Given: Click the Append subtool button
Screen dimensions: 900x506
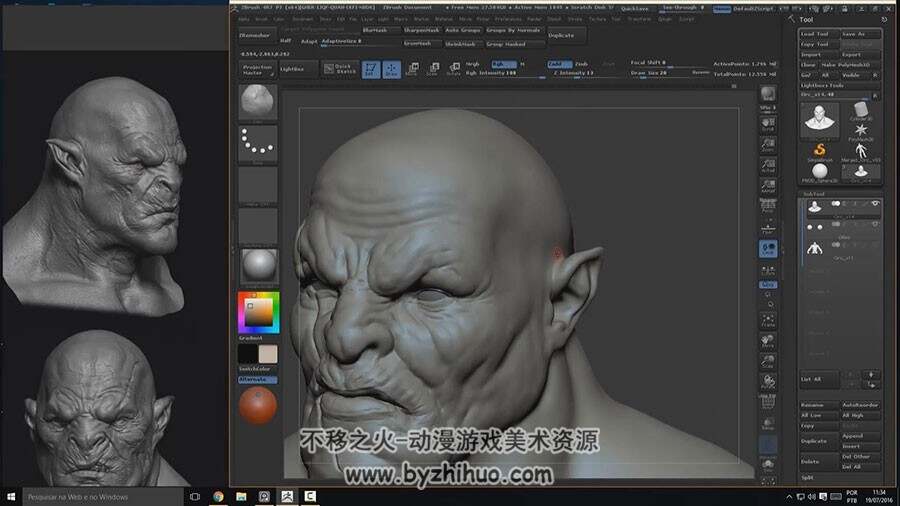Looking at the screenshot, I should click(860, 436).
